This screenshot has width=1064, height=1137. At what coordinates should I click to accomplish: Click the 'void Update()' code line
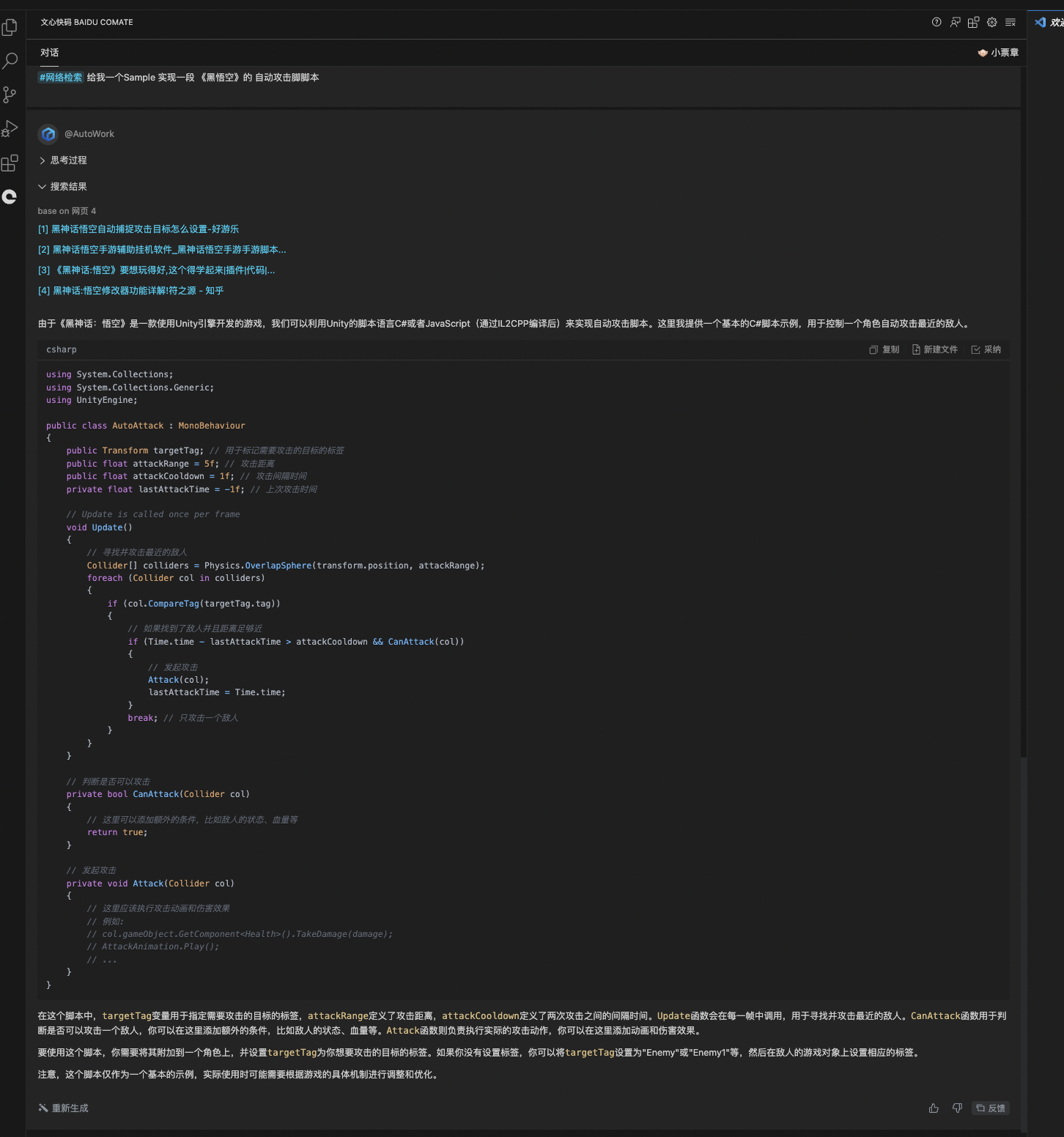(100, 527)
